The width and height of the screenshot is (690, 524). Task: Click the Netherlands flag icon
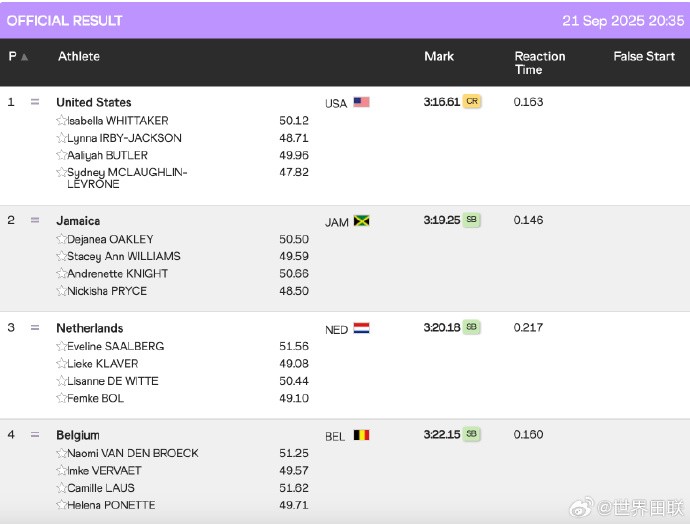click(361, 328)
